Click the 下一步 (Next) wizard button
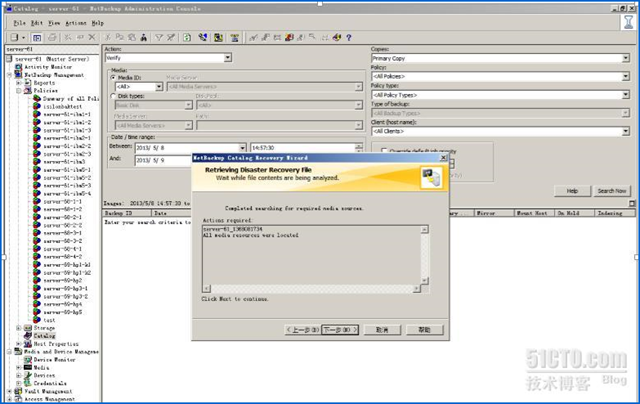The height and width of the screenshot is (404, 640). coord(340,330)
